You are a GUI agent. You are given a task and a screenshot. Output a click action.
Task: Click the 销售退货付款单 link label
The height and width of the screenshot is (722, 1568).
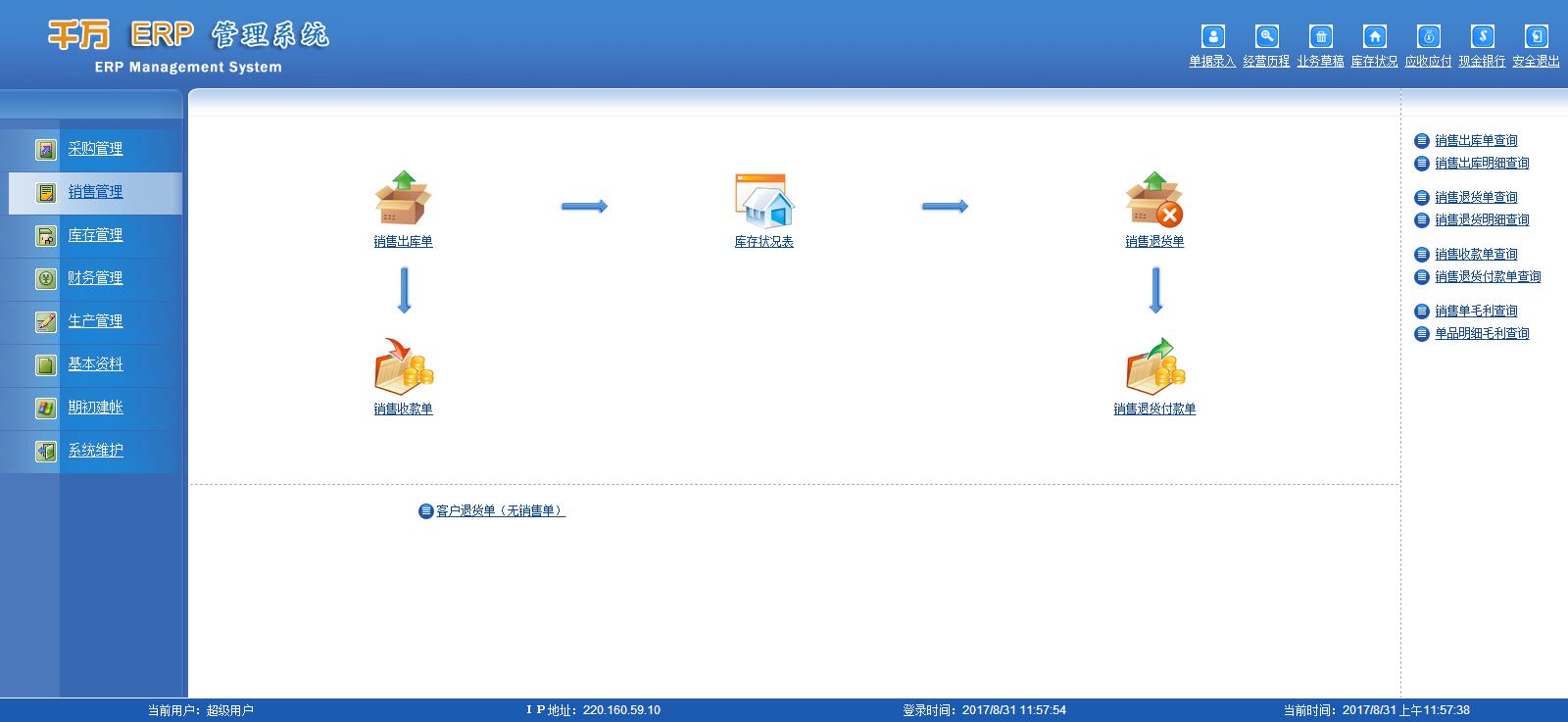[x=1154, y=409]
